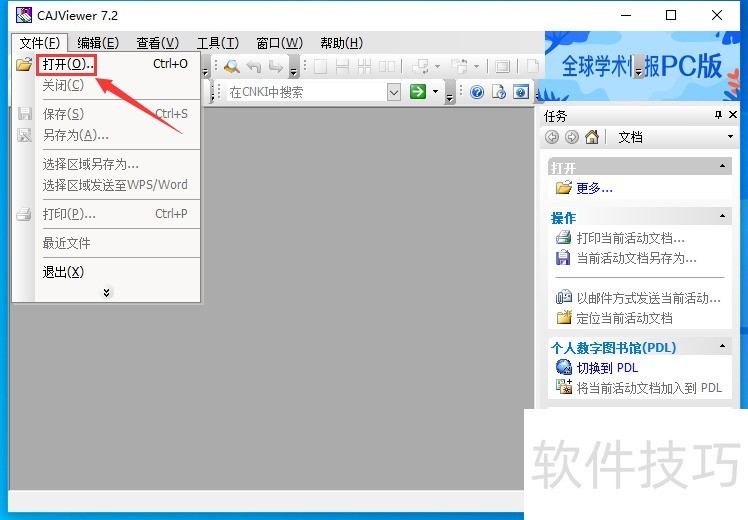Open the CNKI search history dropdown
This screenshot has width=748, height=520.
click(x=394, y=92)
